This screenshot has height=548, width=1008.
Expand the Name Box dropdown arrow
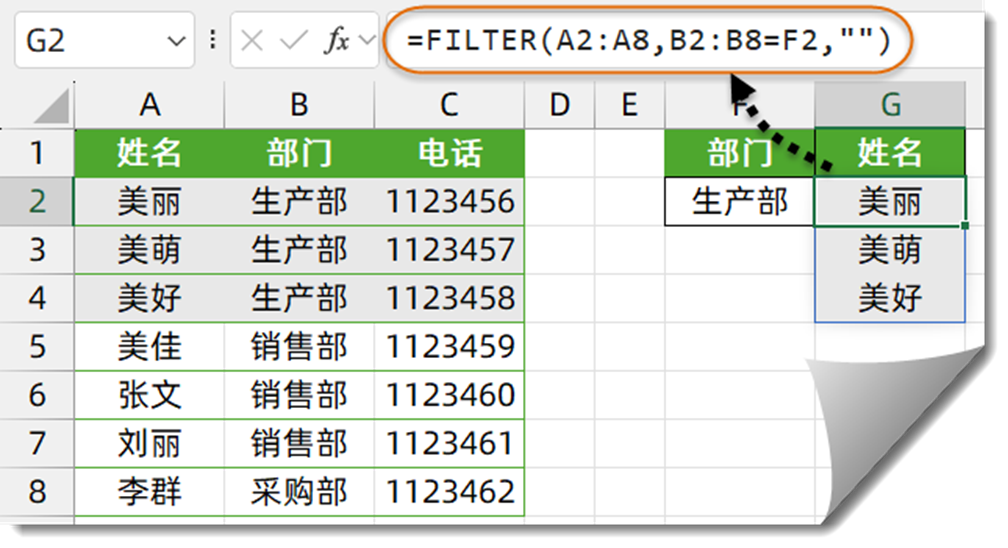pos(176,42)
